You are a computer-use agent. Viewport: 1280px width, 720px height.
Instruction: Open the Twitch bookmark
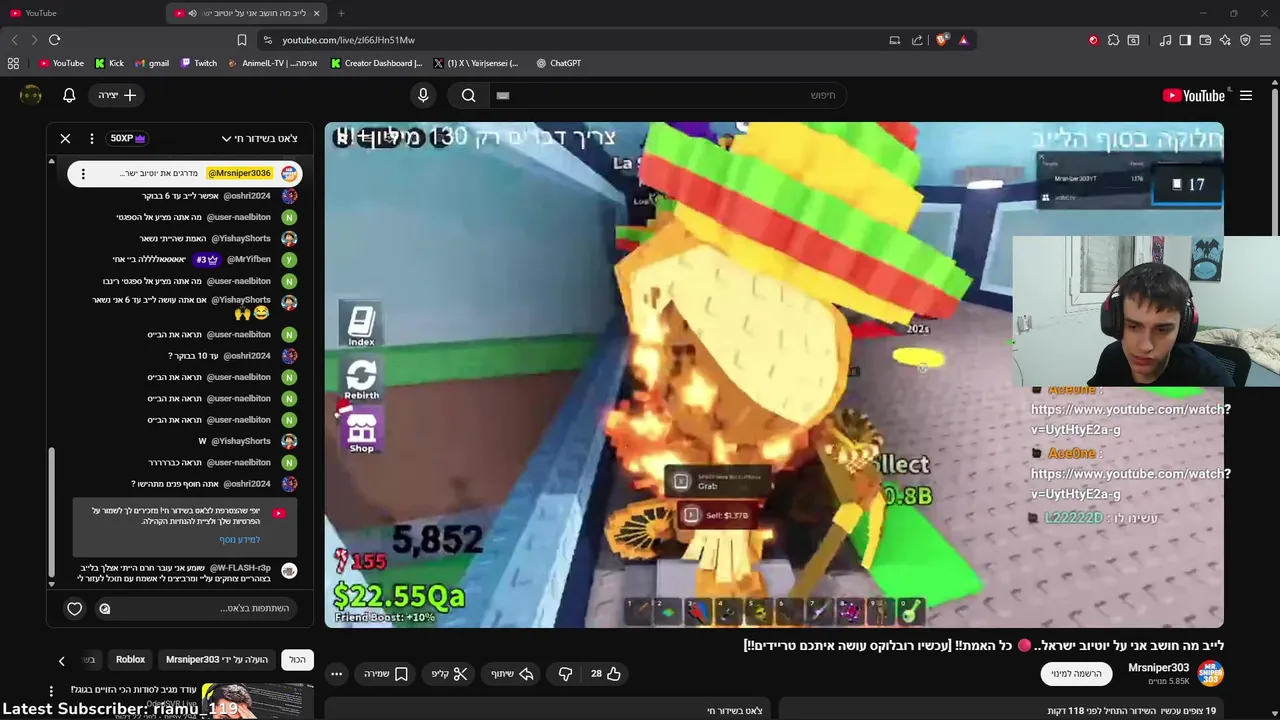(198, 63)
